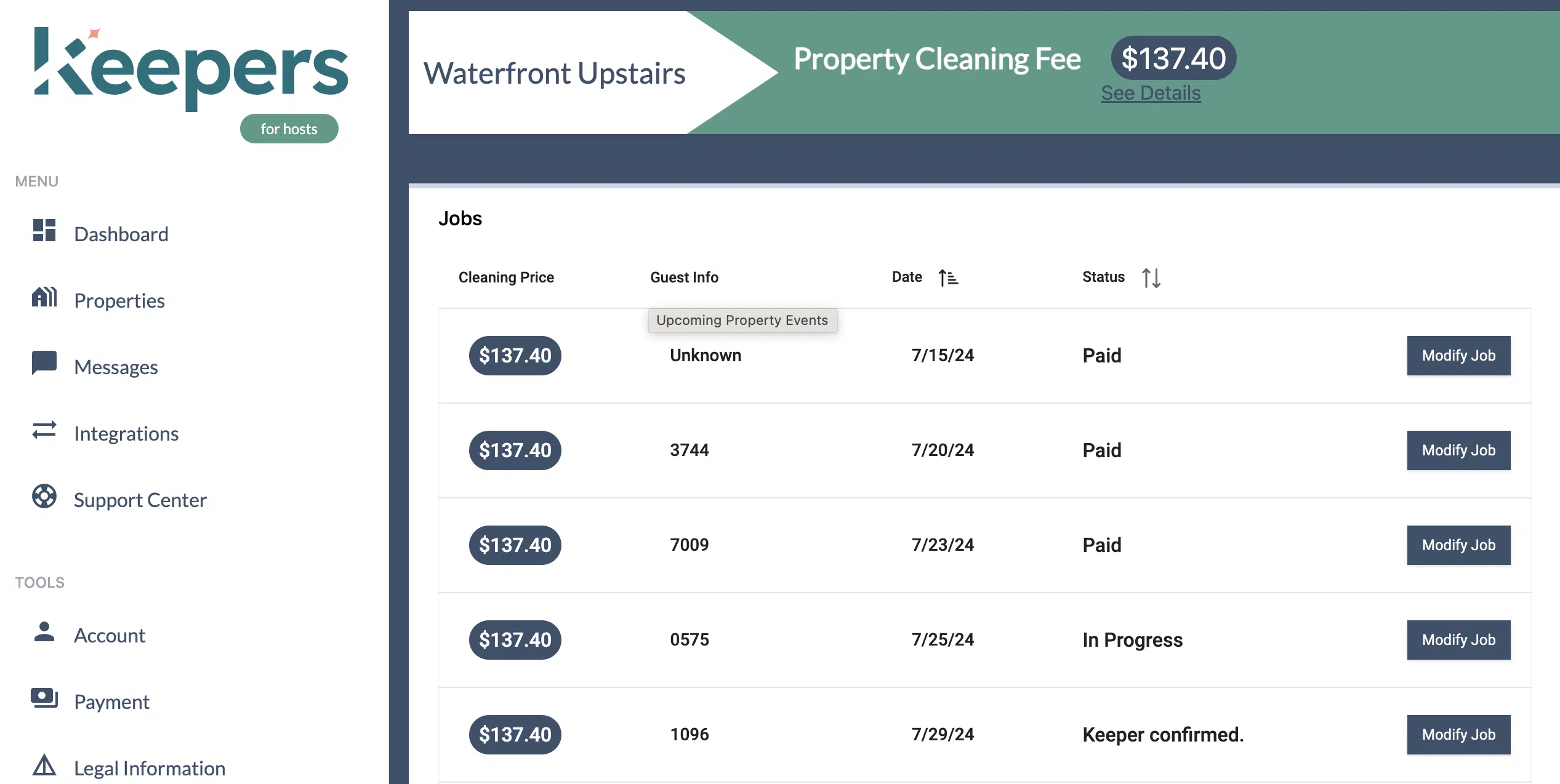Open the Messages menu item

116,367
